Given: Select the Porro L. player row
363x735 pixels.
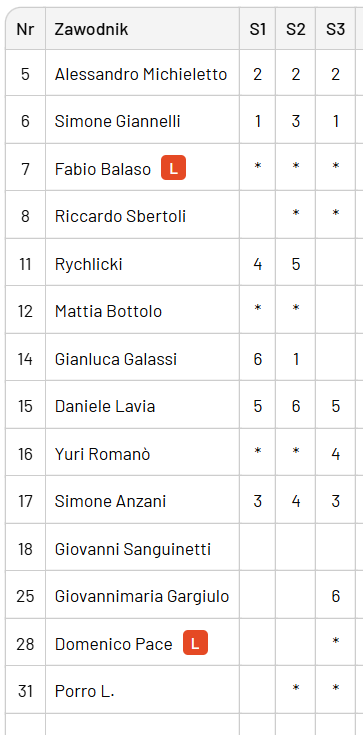Looking at the screenshot, I should click(184, 690).
